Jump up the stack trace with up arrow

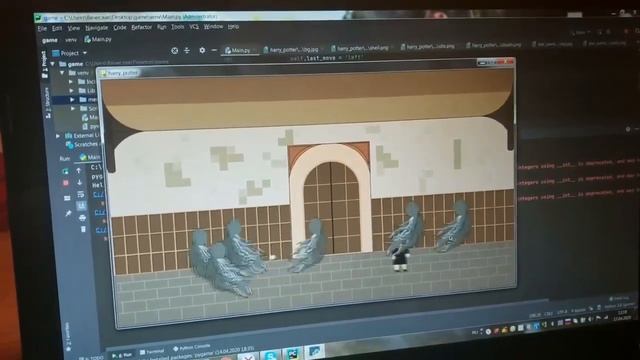(x=79, y=171)
